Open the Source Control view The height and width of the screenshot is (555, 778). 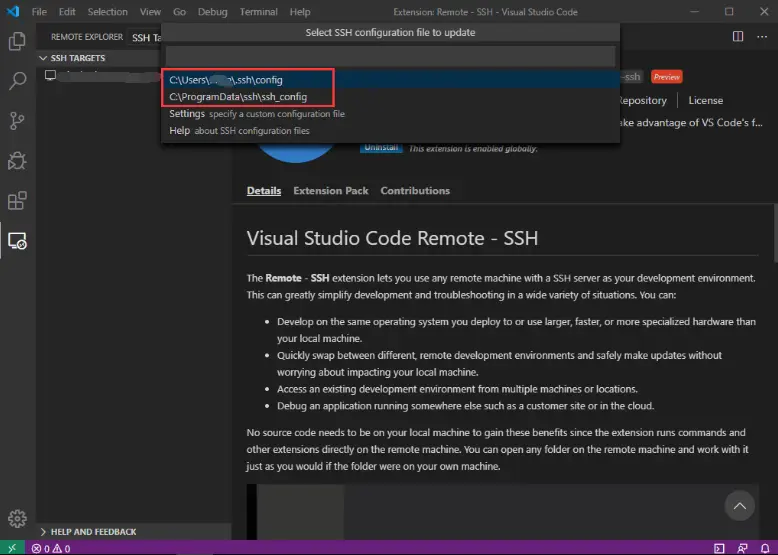pos(17,121)
